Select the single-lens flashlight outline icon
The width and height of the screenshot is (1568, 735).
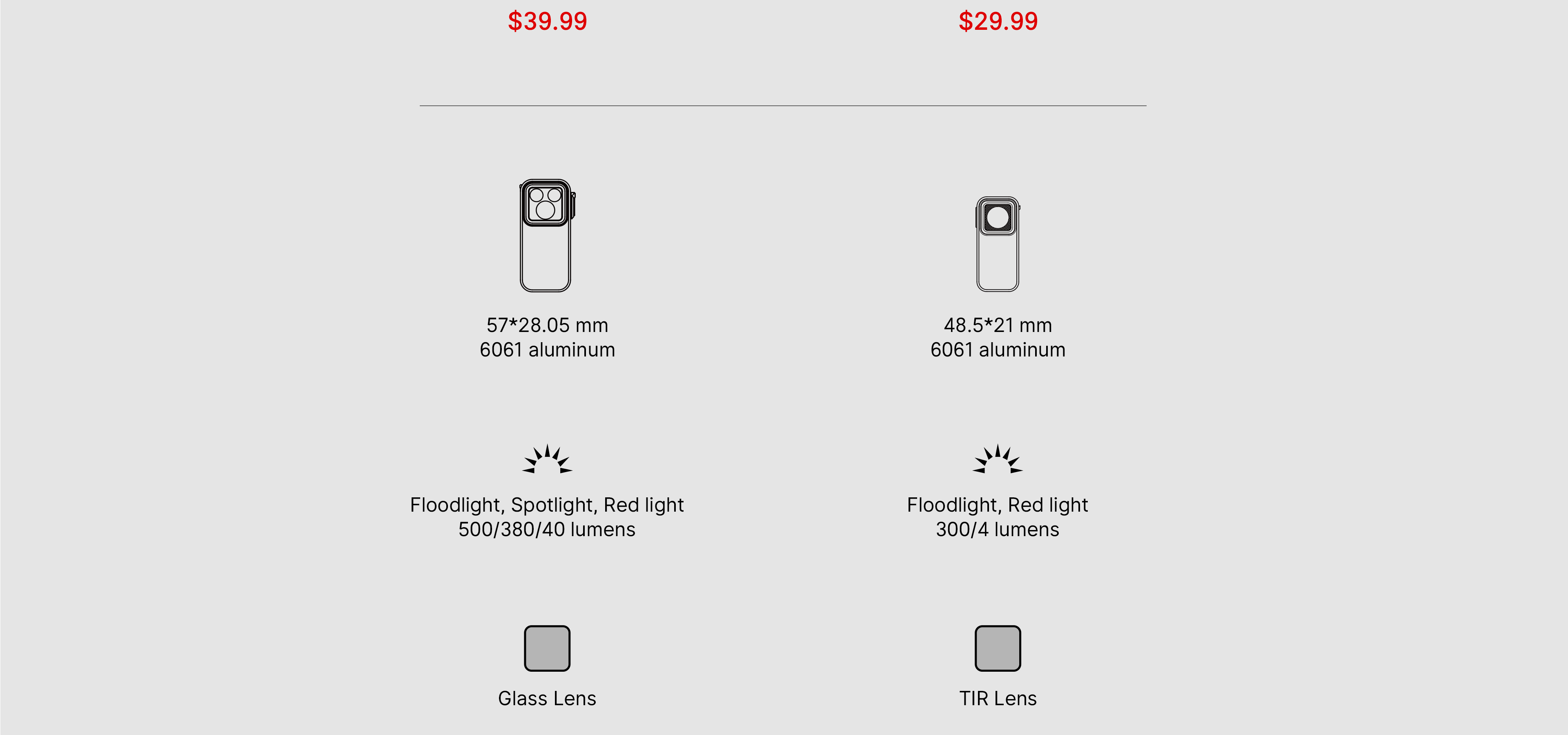(998, 244)
